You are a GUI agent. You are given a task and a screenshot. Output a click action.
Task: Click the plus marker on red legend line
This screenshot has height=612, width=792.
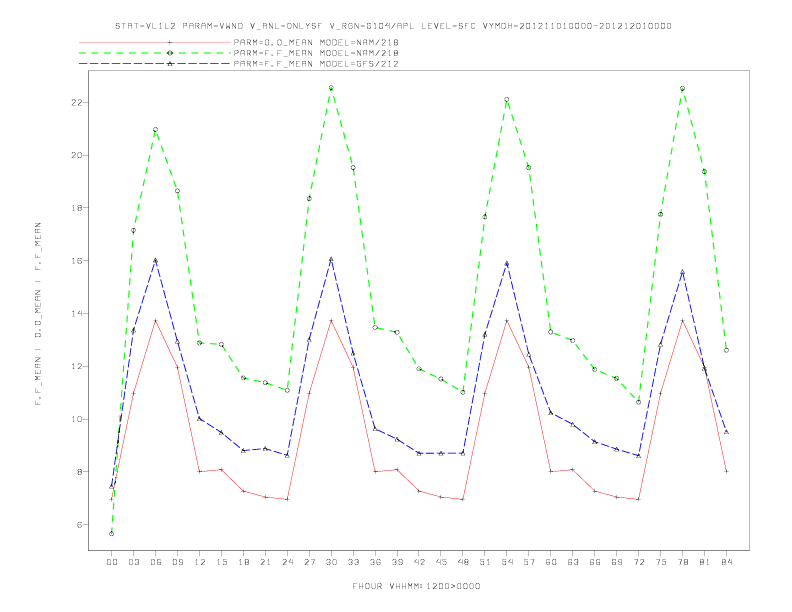tap(170, 42)
